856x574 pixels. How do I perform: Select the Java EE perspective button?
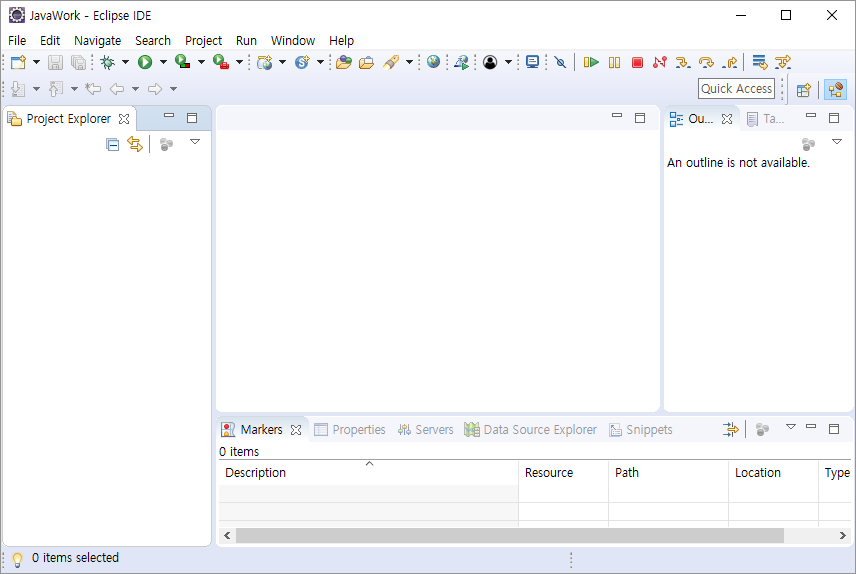tap(835, 90)
